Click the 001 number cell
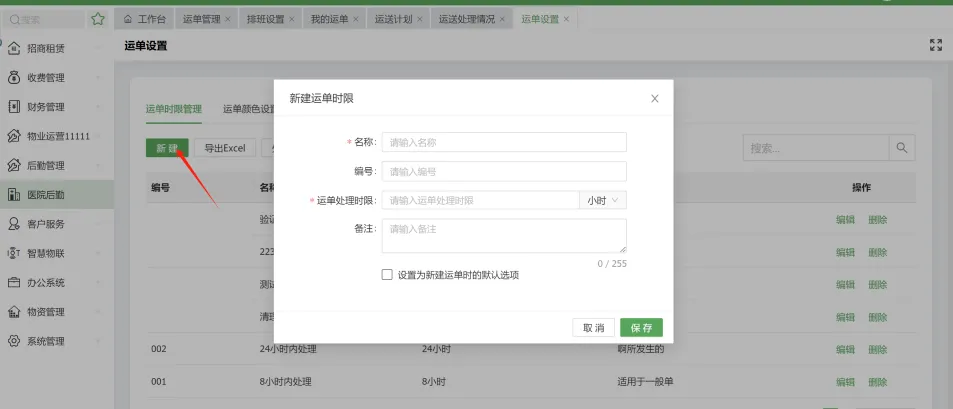The width and height of the screenshot is (953, 409). pyautogui.click(x=159, y=382)
